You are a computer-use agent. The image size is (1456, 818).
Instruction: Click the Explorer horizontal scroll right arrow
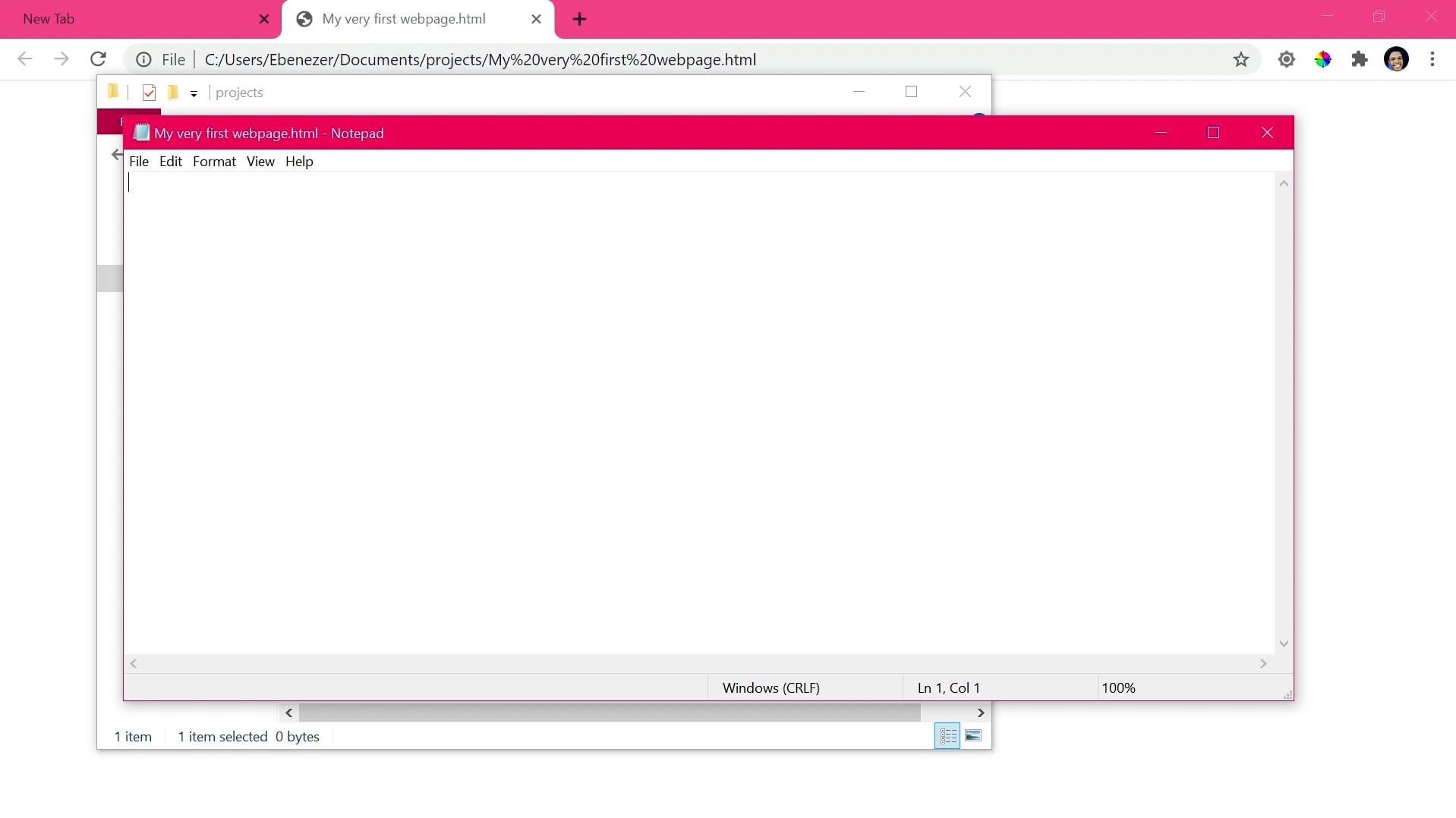tap(981, 713)
